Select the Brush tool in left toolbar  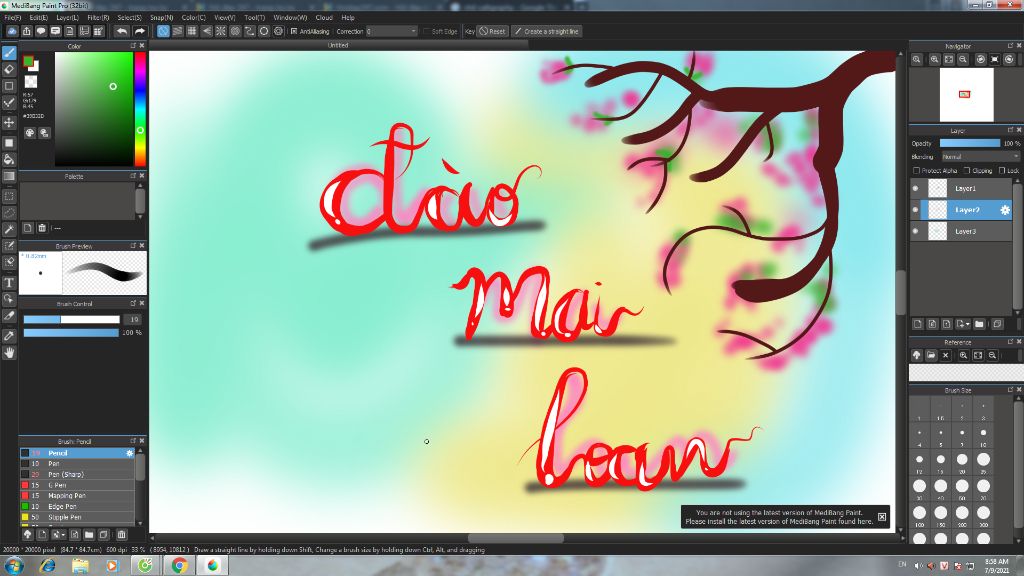tap(9, 53)
